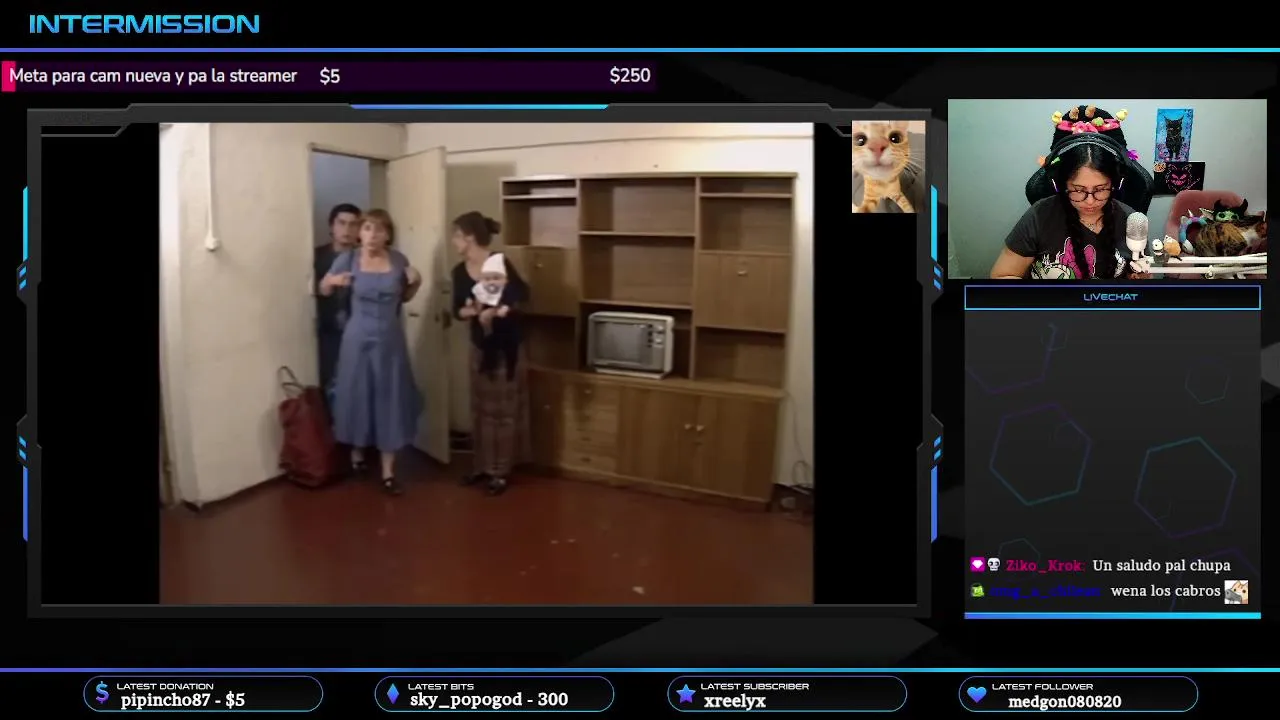Viewport: 1280px width, 720px height.
Task: Click the INTERMISSION title text
Action: [144, 24]
